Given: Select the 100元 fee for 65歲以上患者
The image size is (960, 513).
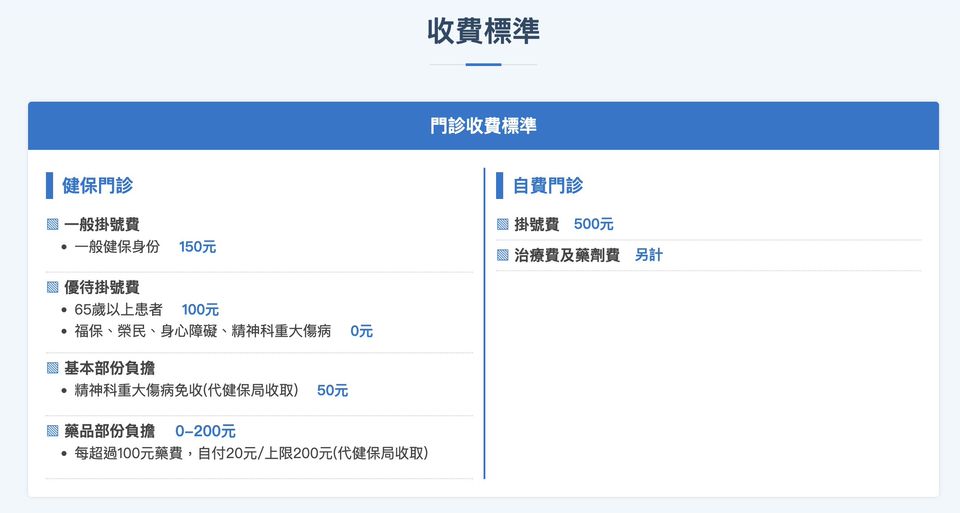Looking at the screenshot, I should click(200, 310).
